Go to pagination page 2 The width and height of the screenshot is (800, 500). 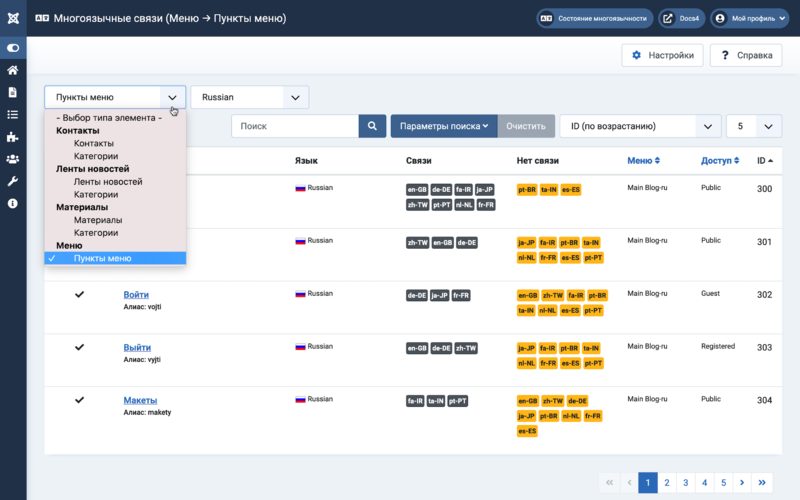[x=667, y=483]
